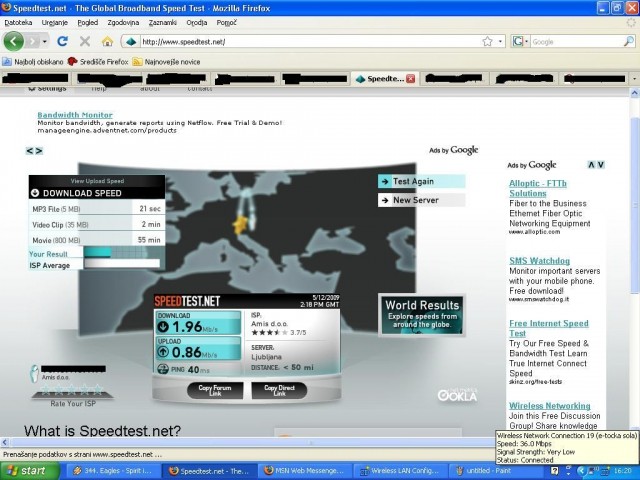Screen dimensions: 640x480
Task: Click the Forward navigation arrow
Action: click(33, 41)
